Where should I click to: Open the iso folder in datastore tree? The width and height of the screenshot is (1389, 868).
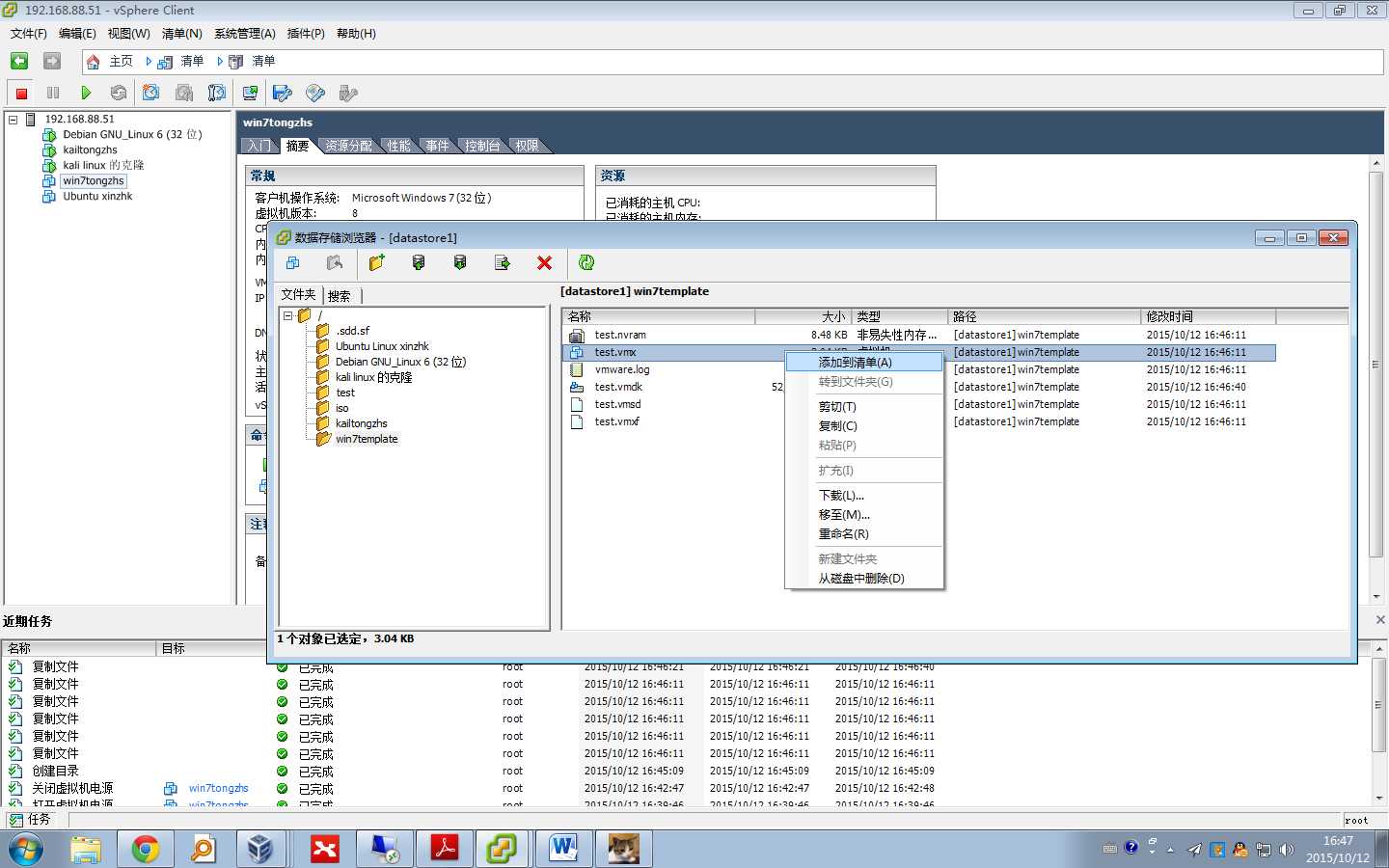coord(341,408)
